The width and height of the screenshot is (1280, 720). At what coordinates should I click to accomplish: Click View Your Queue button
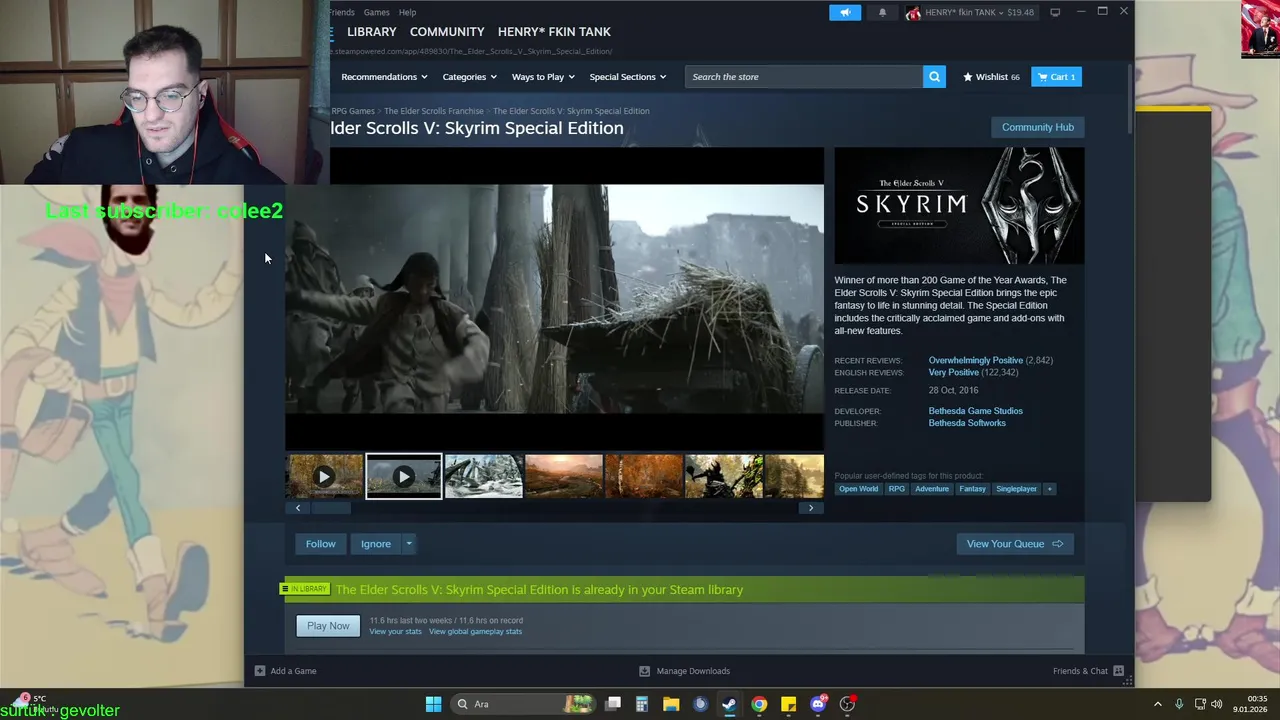[1014, 544]
